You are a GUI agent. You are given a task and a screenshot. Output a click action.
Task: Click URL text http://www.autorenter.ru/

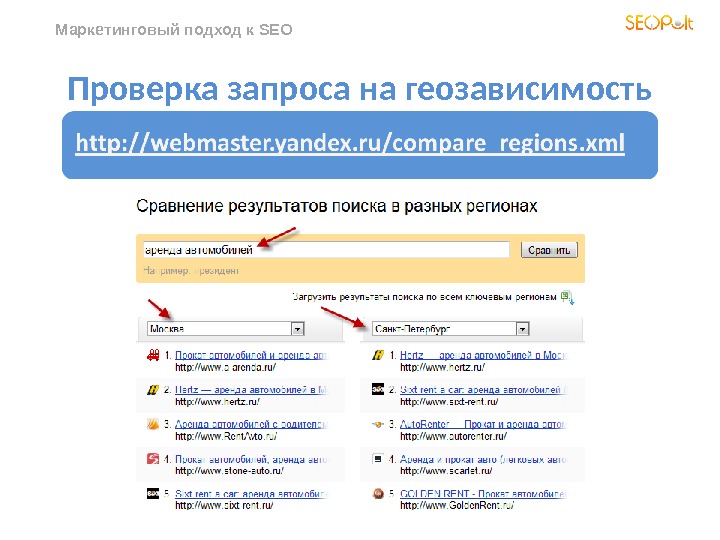point(453,436)
